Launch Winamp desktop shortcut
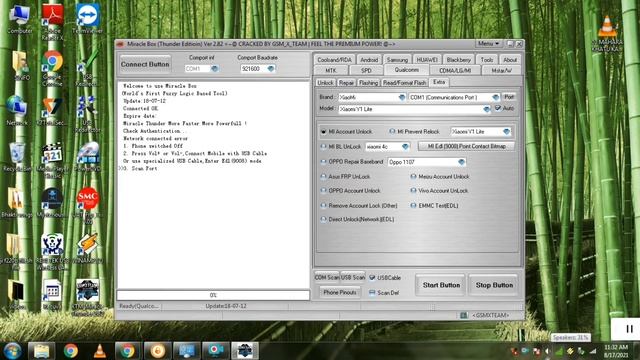This screenshot has width=640, height=360. (87, 247)
